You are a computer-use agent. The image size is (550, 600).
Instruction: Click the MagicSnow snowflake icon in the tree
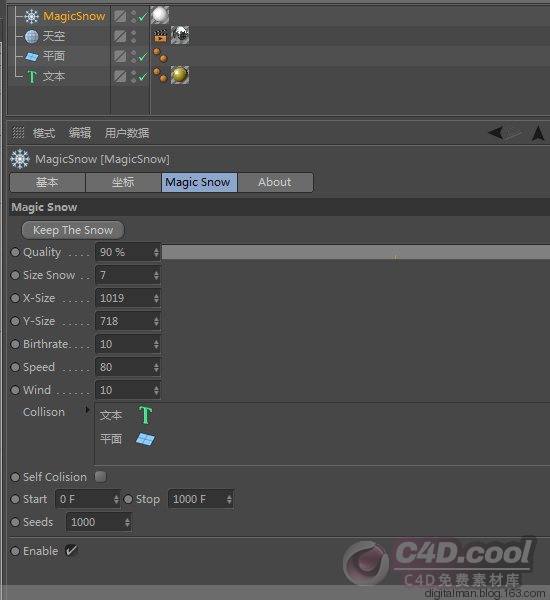pyautogui.click(x=31, y=16)
